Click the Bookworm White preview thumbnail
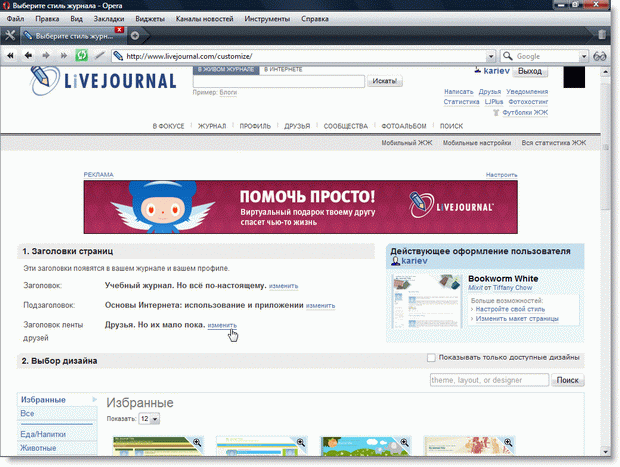Viewport: 620px width, 467px height. click(x=427, y=301)
